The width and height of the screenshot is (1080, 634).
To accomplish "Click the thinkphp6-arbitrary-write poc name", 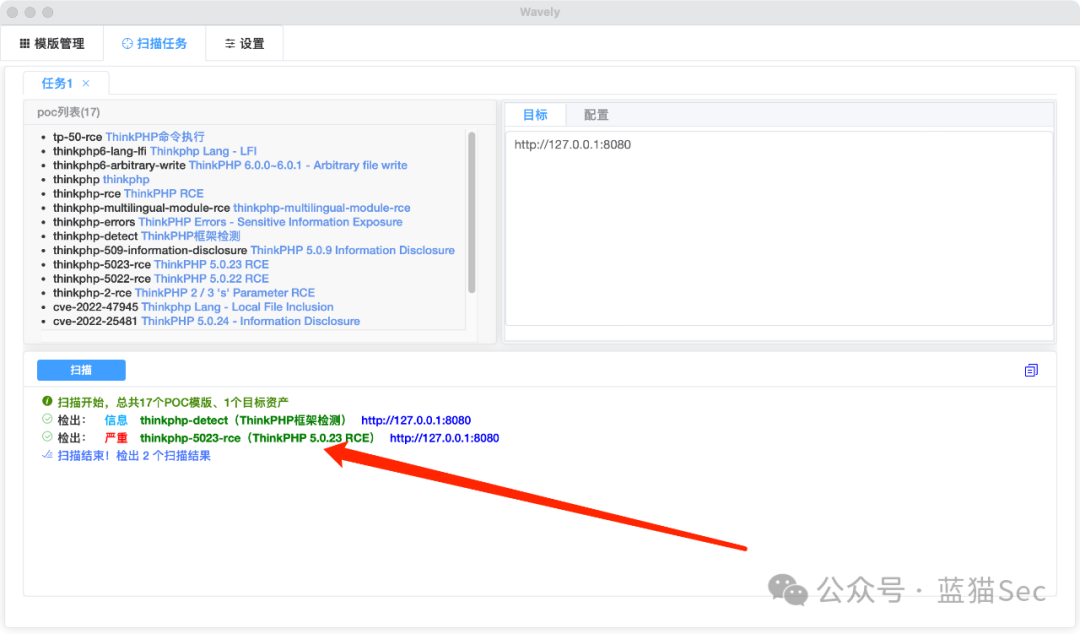I will (119, 165).
